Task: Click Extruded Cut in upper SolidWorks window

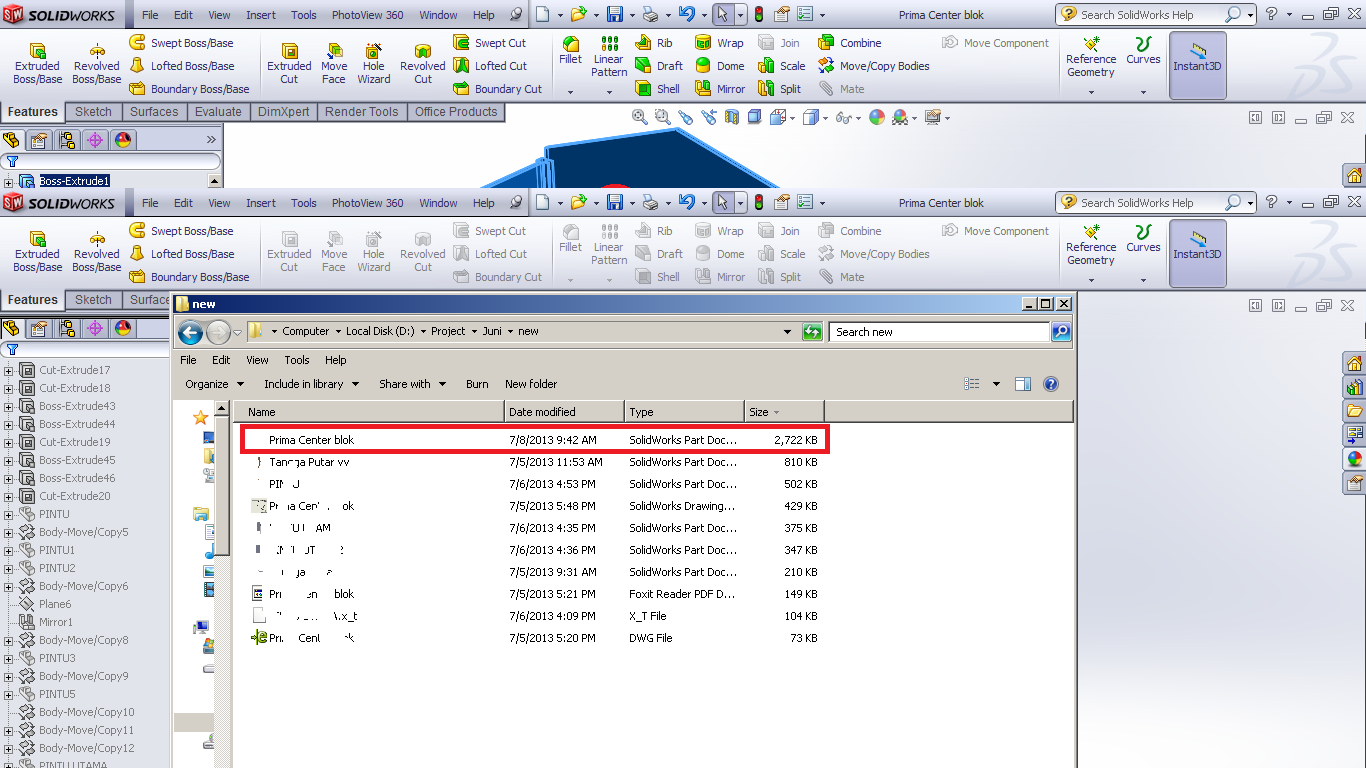Action: (x=289, y=64)
